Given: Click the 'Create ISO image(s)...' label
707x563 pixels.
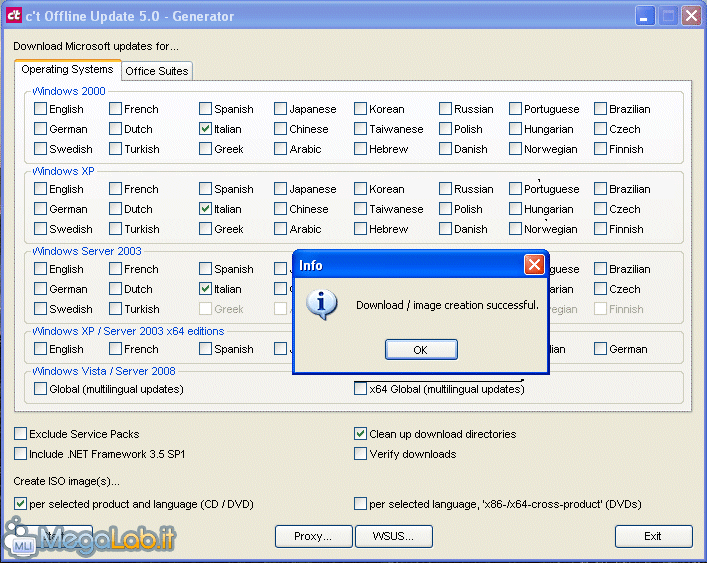Looking at the screenshot, I should (66, 481).
